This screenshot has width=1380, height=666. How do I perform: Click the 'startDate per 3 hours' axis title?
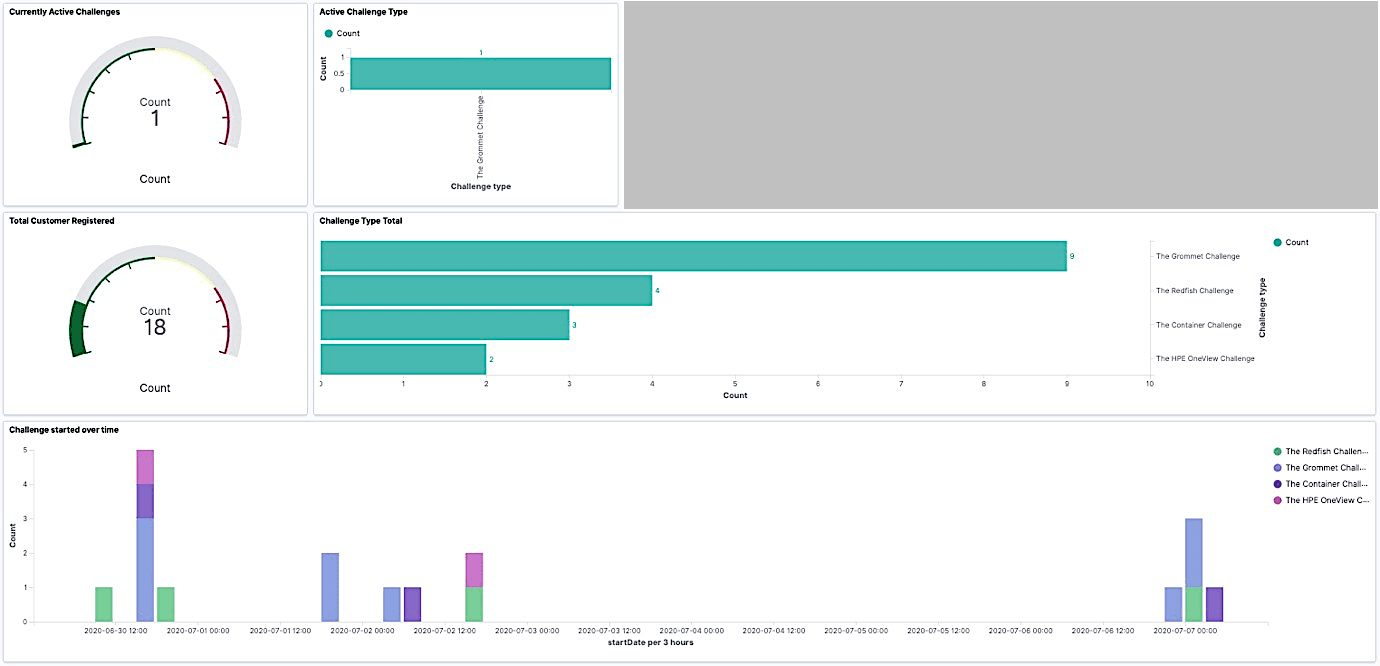pyautogui.click(x=651, y=642)
